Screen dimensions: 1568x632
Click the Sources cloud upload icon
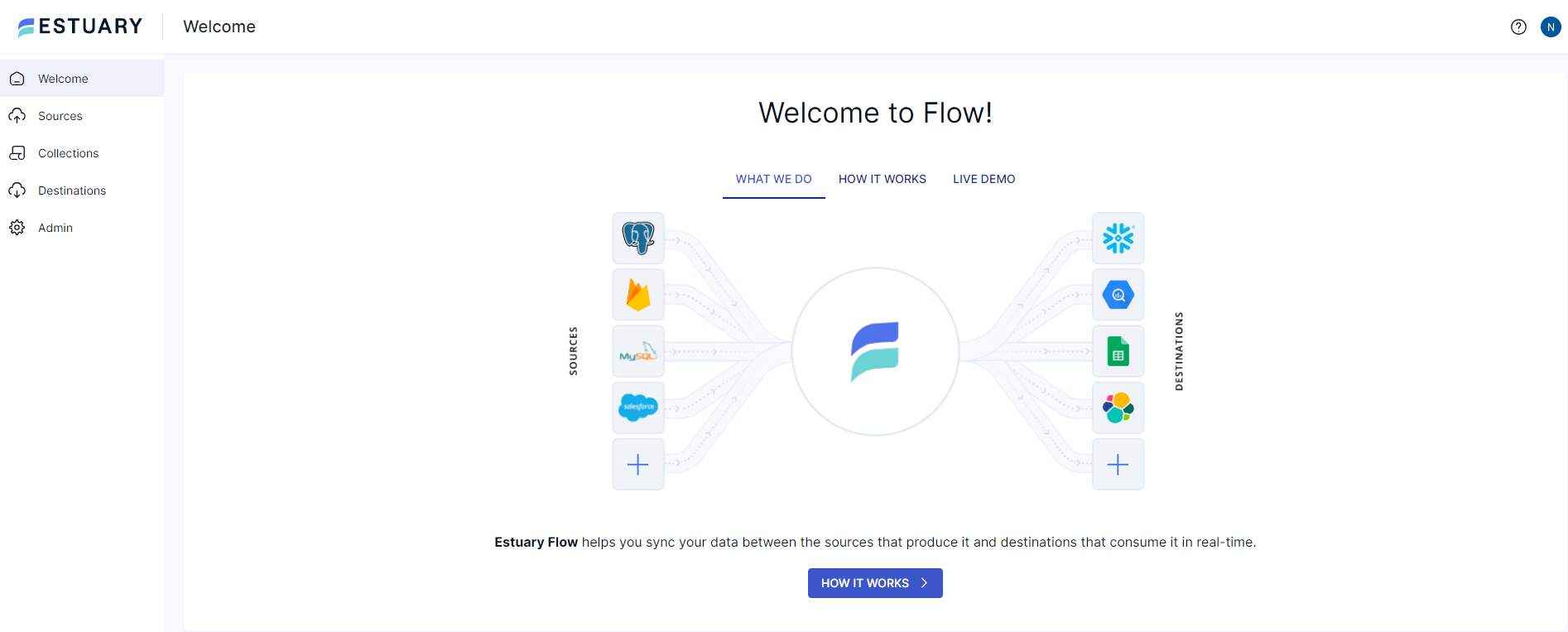(x=17, y=116)
